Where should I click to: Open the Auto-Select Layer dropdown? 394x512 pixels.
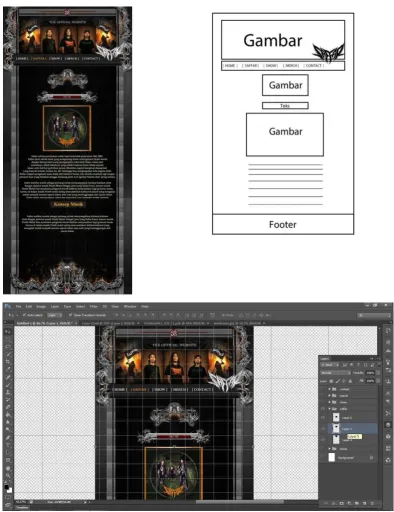coord(54,315)
